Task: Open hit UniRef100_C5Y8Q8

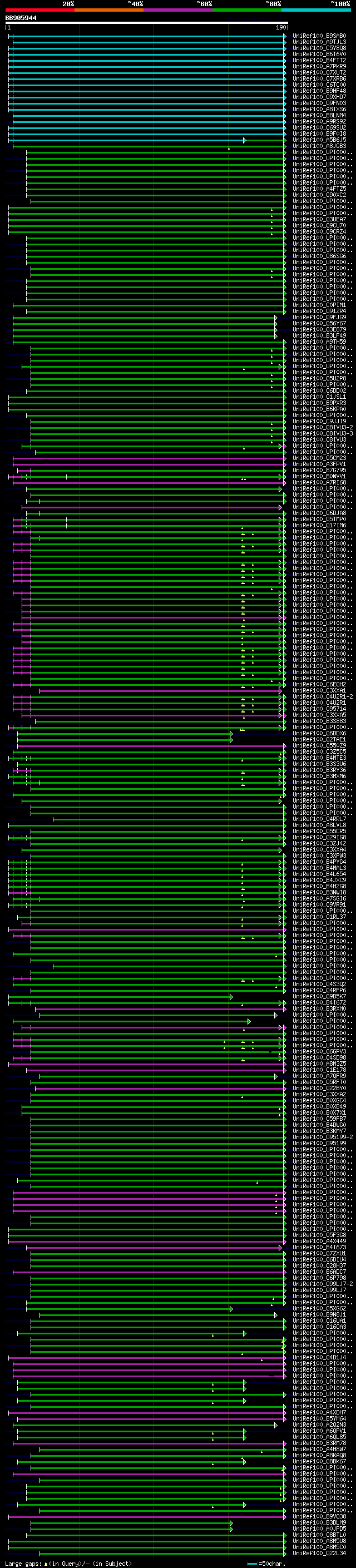Action: pos(319,48)
